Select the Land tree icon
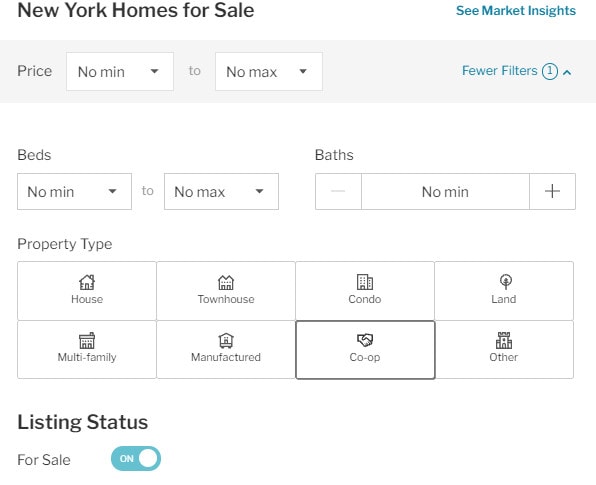The image size is (596, 485). pos(506,282)
